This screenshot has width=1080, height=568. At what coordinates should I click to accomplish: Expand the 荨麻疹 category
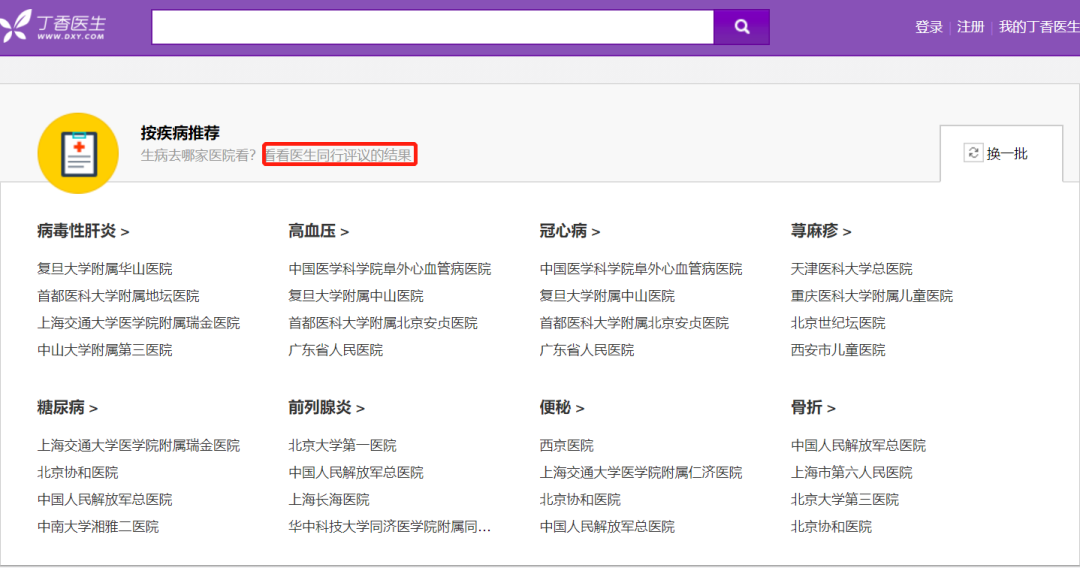point(821,231)
